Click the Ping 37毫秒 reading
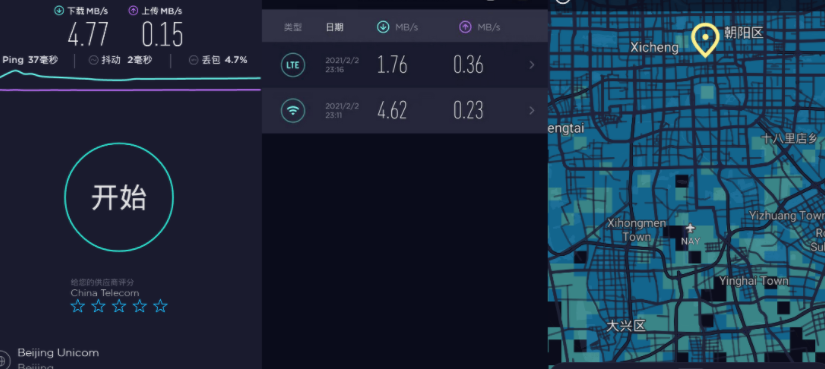The height and width of the screenshot is (369, 825). pos(30,60)
